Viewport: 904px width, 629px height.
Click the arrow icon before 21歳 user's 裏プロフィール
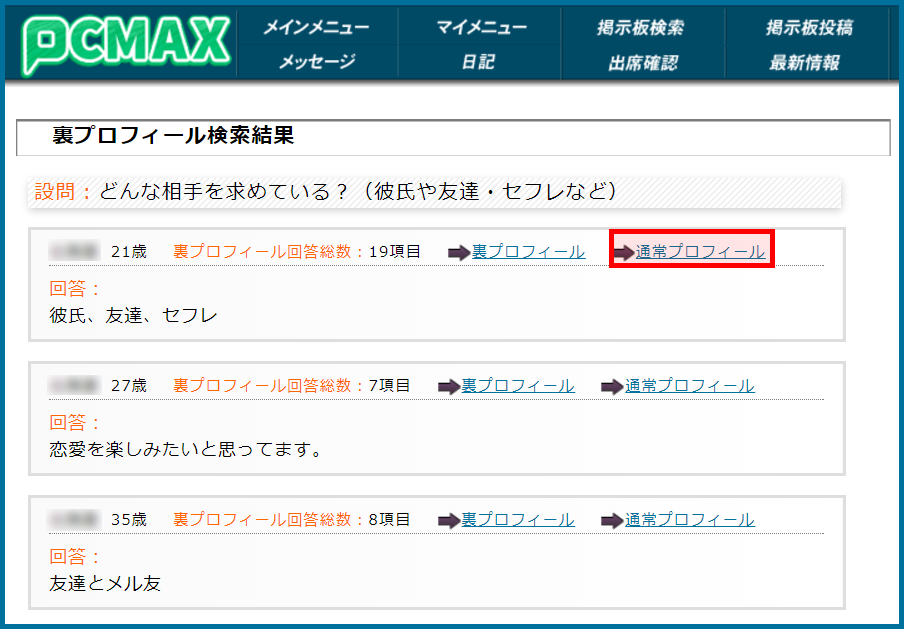(459, 253)
